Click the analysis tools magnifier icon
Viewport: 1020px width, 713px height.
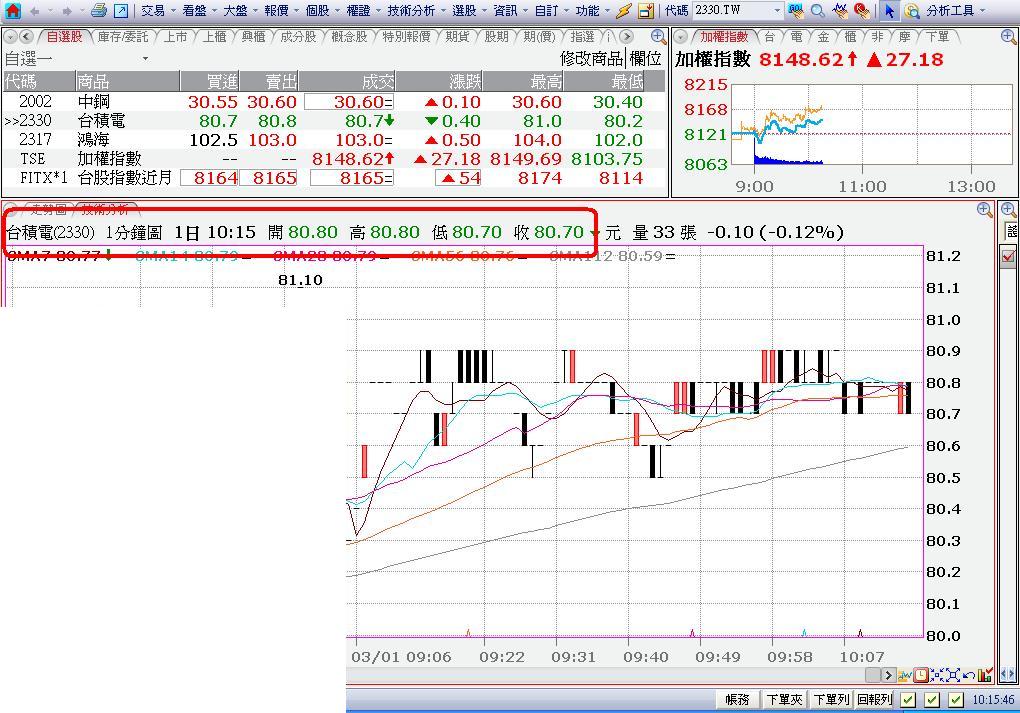912,10
